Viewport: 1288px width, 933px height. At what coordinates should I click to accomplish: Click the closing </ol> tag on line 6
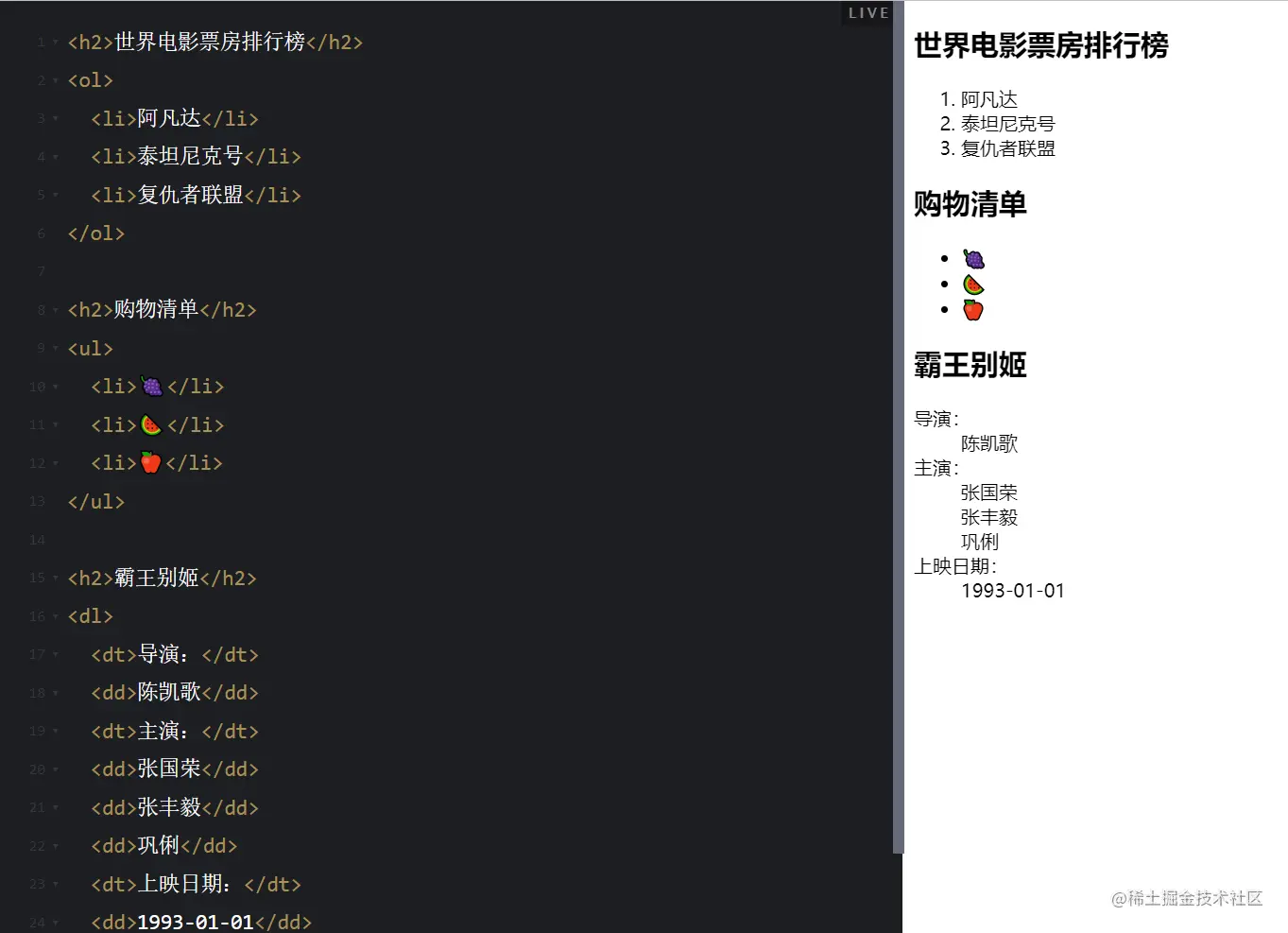coord(96,233)
